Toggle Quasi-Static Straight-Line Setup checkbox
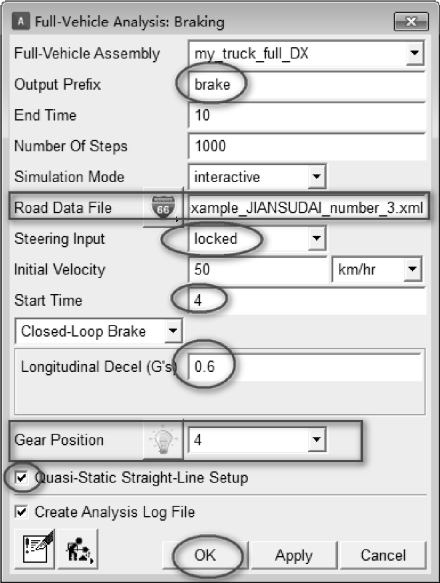 [21, 477]
